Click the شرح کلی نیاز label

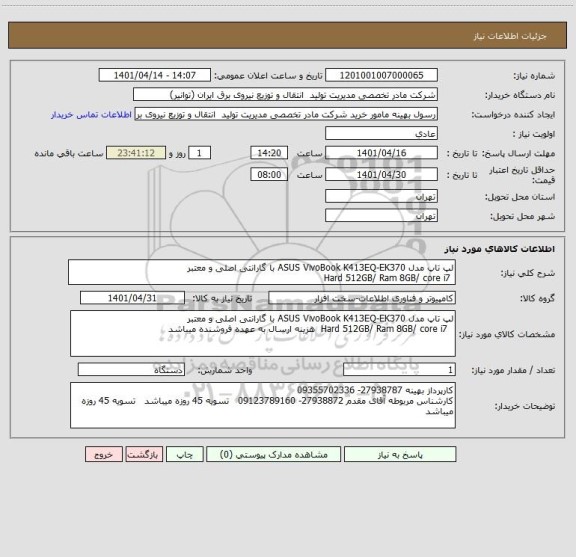pyautogui.click(x=528, y=273)
